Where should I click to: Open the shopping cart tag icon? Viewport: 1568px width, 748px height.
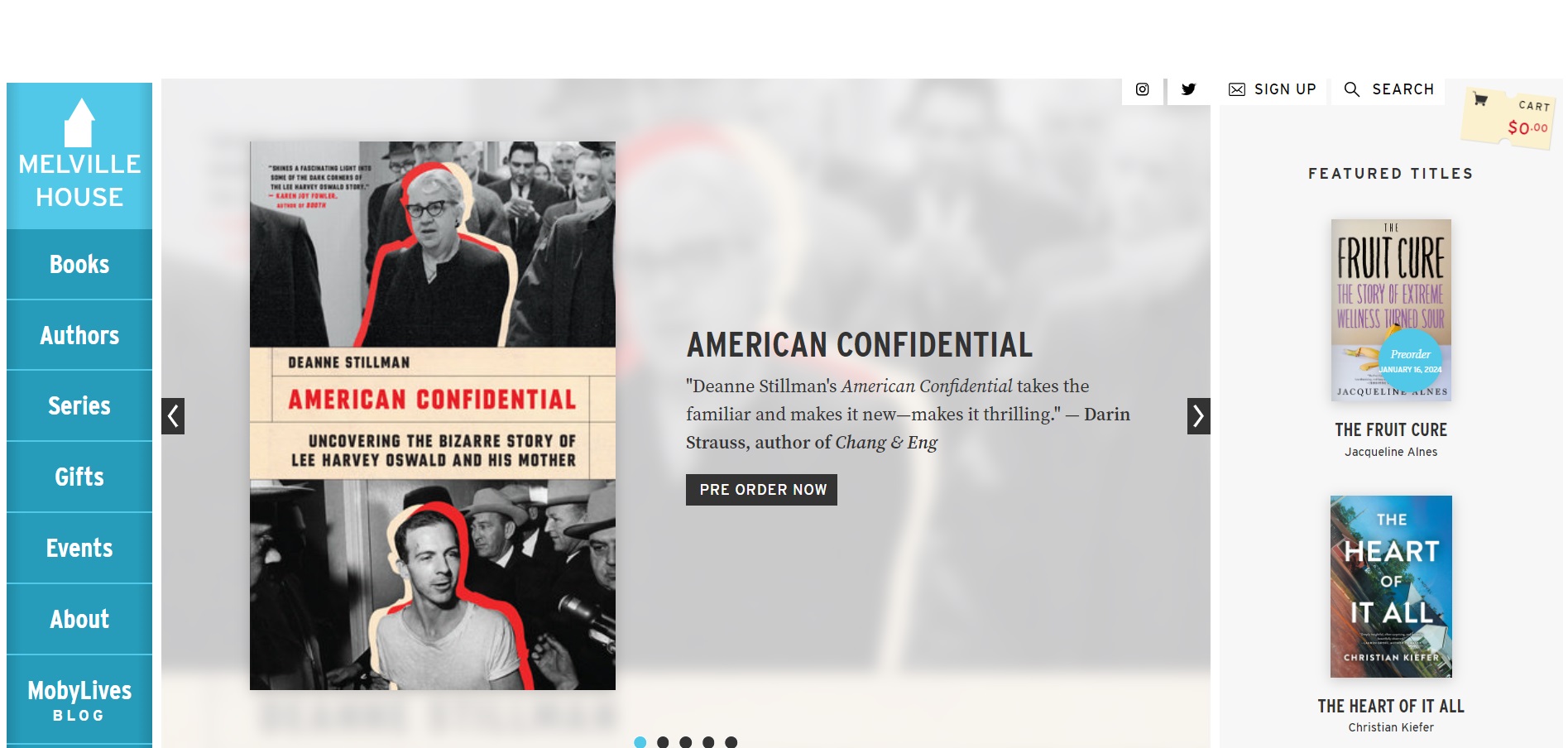coord(1508,117)
